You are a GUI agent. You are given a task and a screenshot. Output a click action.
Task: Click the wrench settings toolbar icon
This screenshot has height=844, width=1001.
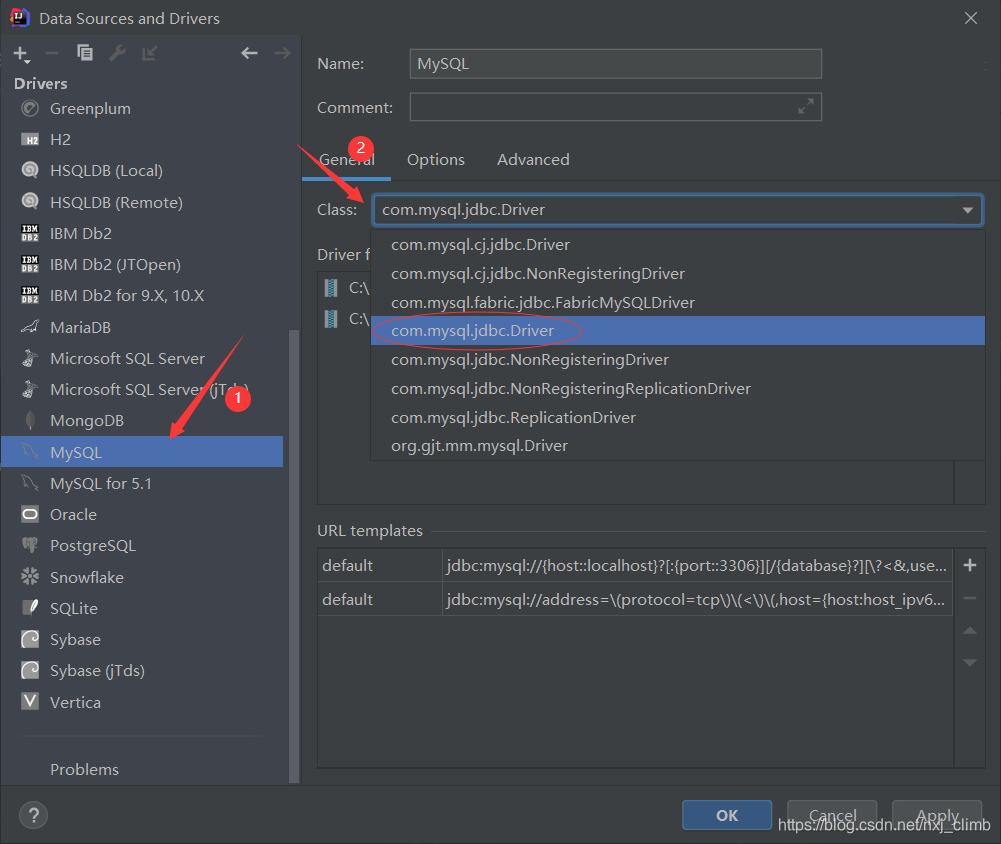tap(117, 53)
